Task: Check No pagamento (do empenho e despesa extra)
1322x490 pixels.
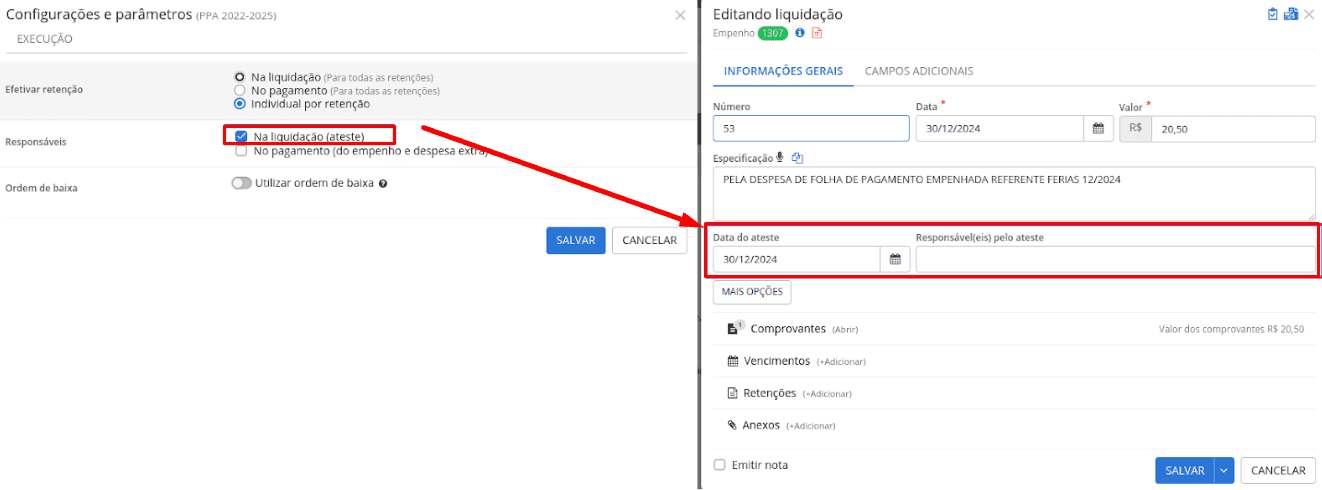Action: pos(241,151)
